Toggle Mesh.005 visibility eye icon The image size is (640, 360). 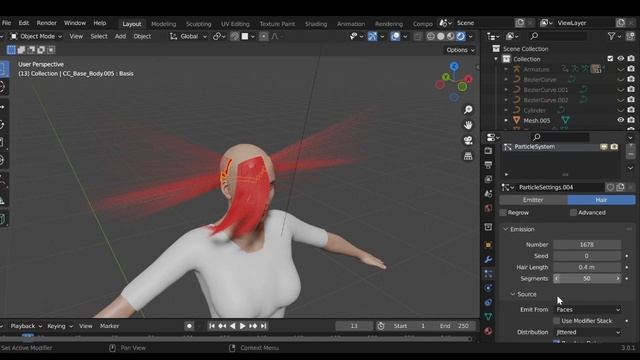[x=620, y=120]
